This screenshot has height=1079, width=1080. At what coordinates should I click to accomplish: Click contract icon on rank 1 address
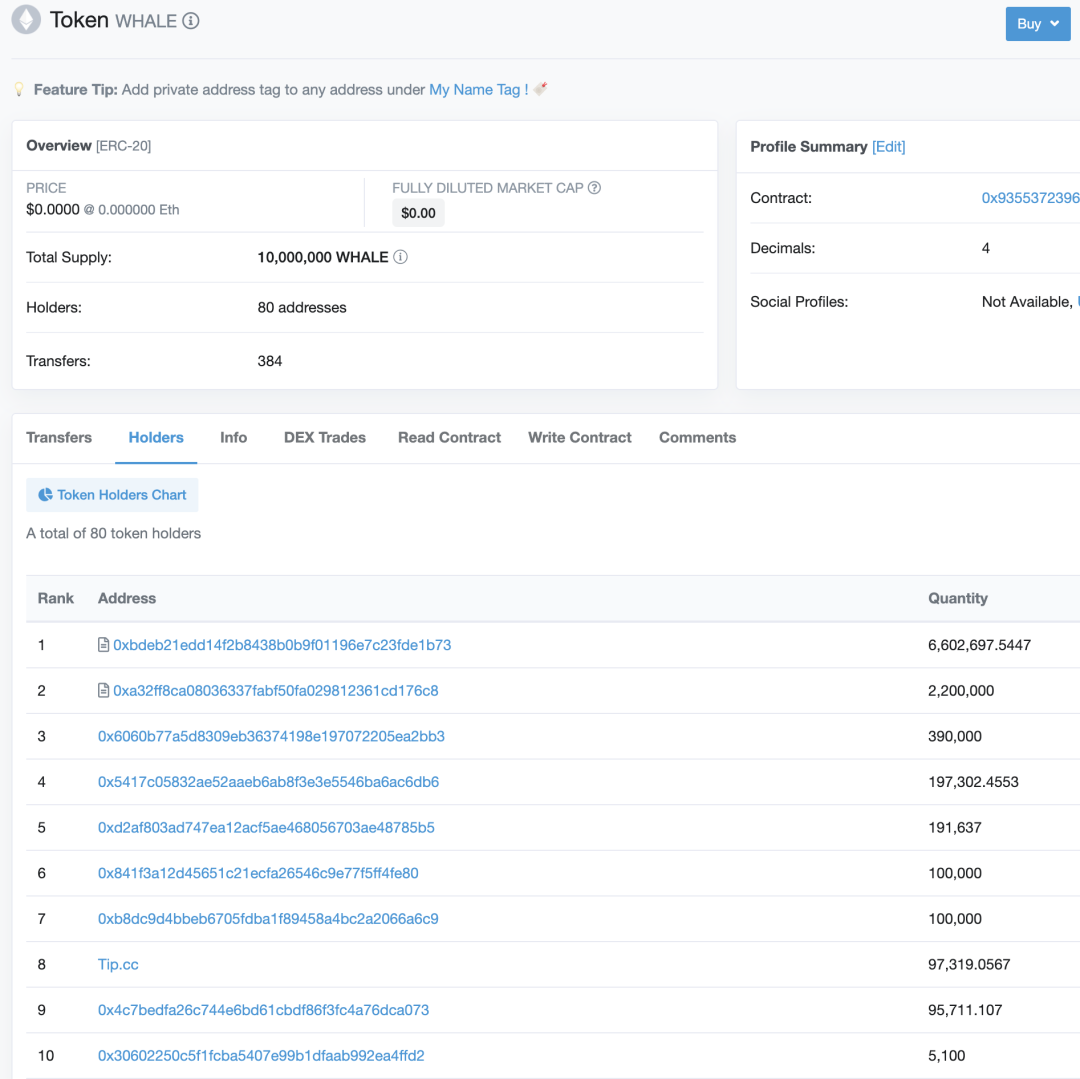coord(104,645)
